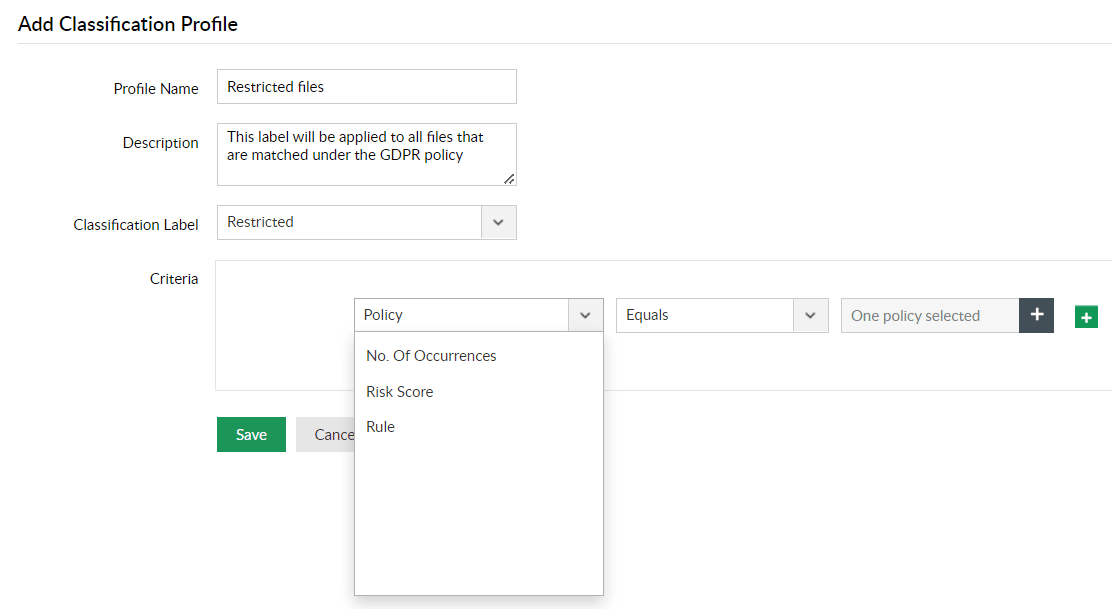Click the Cancel button
This screenshot has height=609, width=1112.
[x=326, y=435]
